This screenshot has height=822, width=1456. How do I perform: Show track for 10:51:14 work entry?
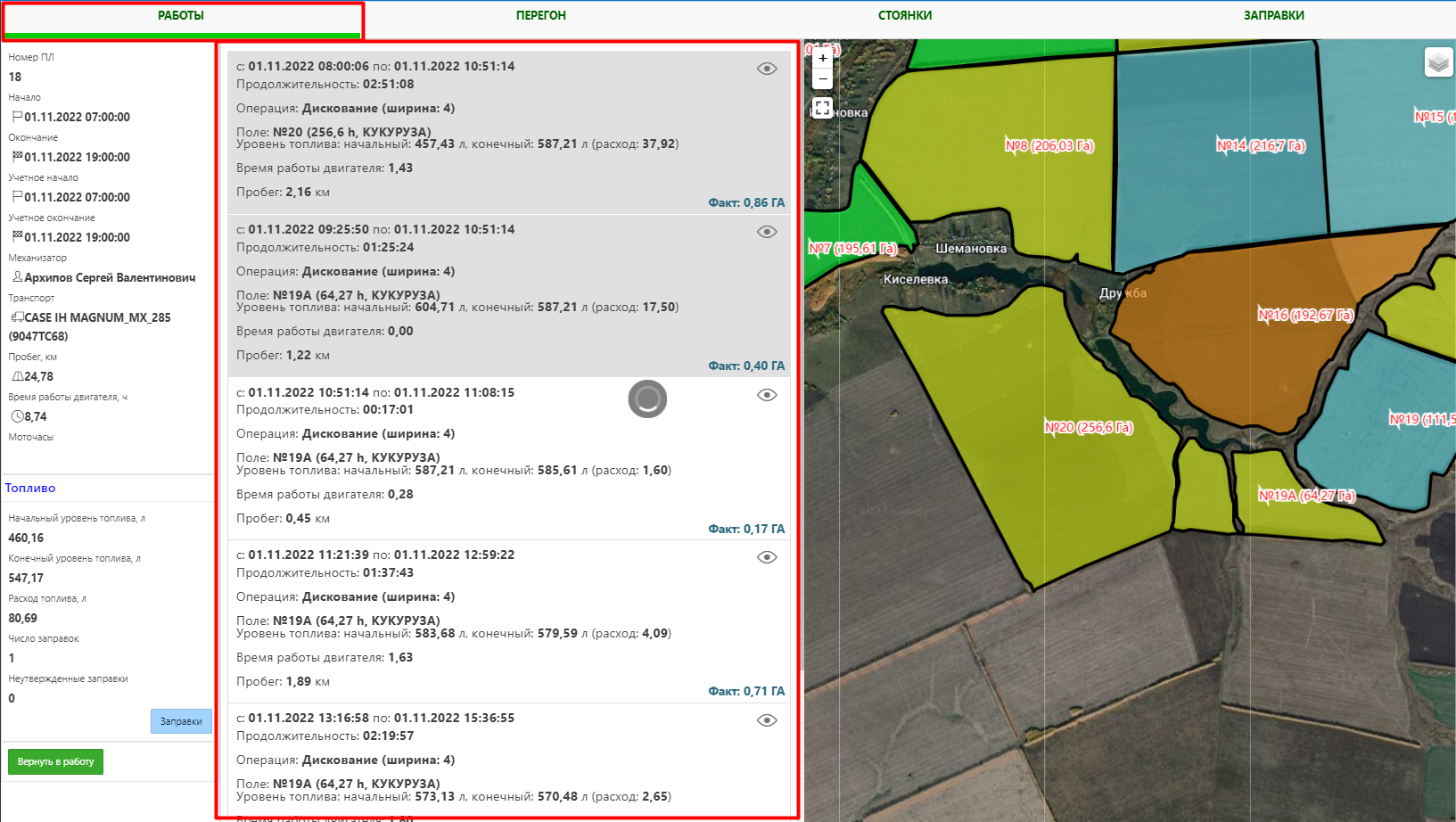767,395
